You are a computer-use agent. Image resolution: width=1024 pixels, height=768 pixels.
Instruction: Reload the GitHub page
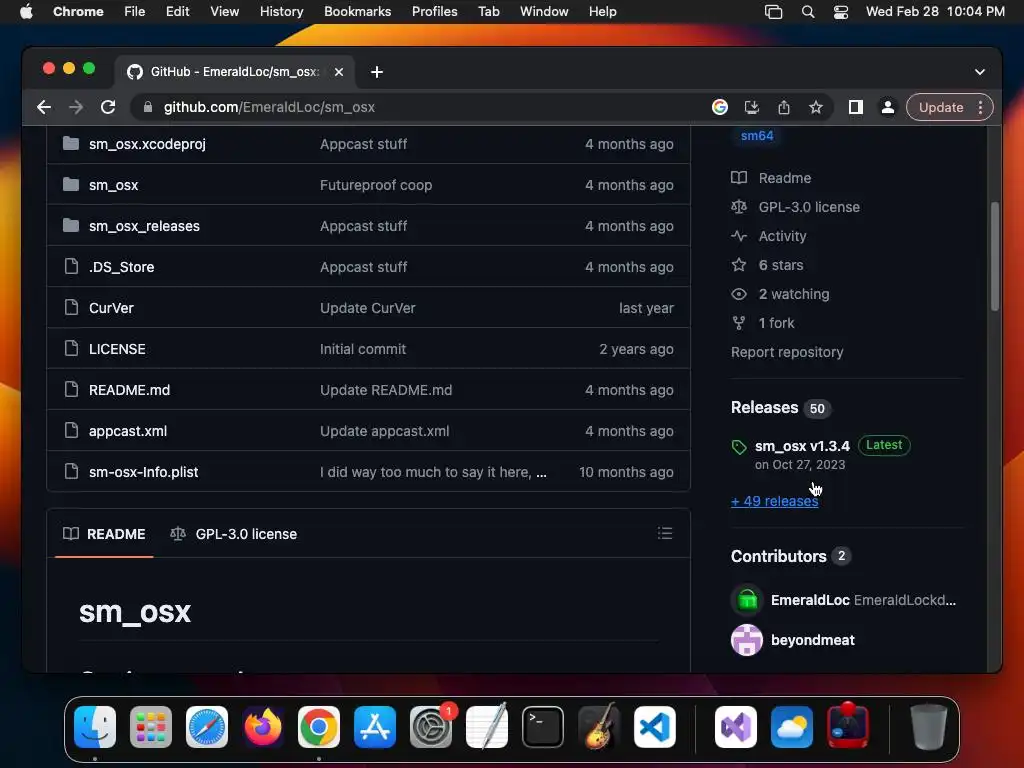(x=108, y=107)
